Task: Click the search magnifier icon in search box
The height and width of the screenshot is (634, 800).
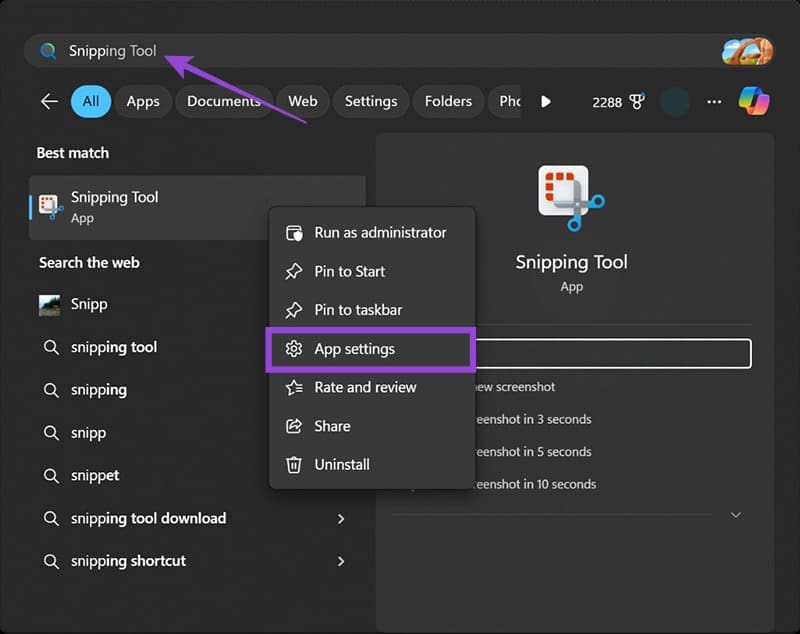Action: coord(48,50)
